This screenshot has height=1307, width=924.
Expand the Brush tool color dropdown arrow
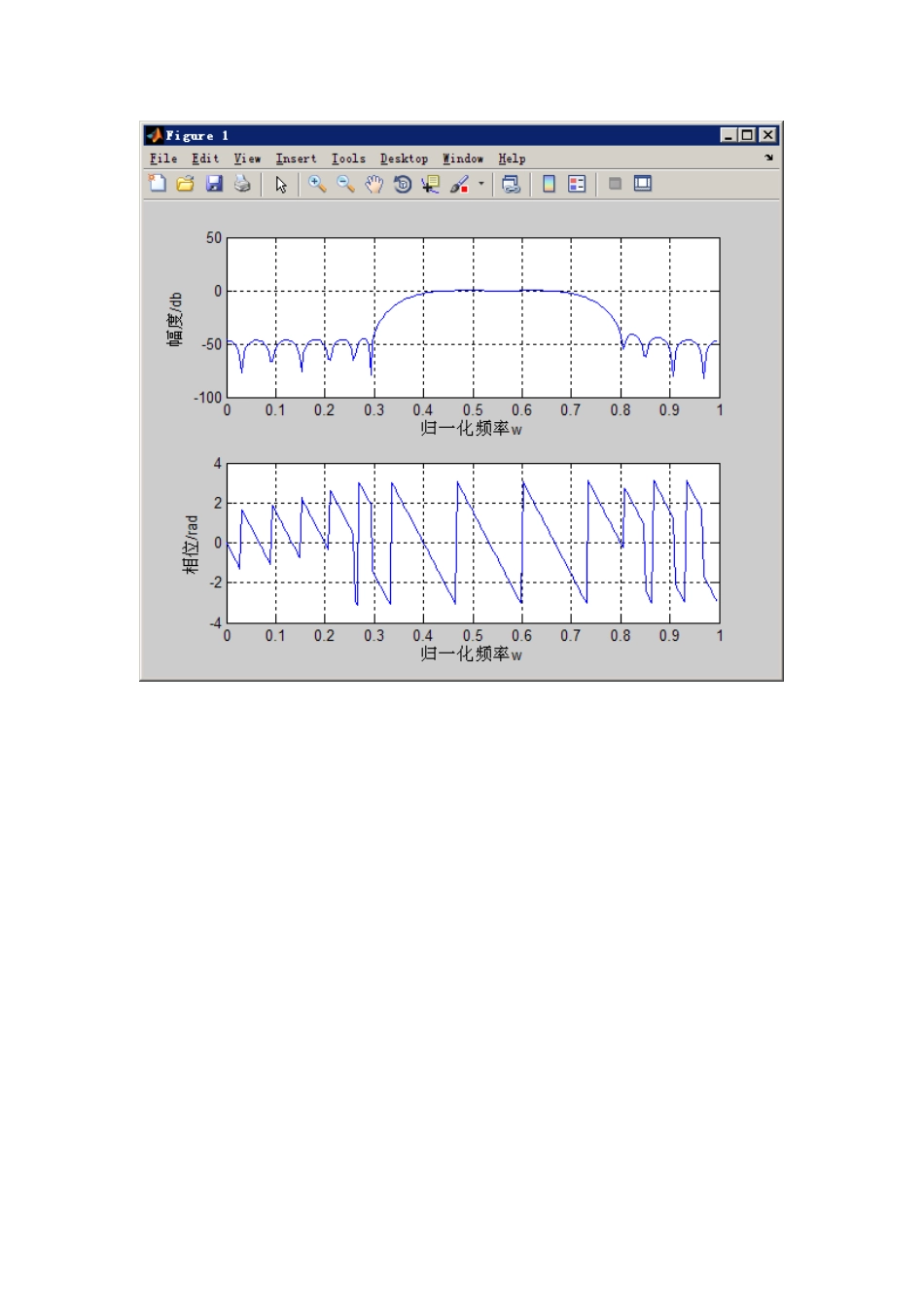tap(480, 184)
